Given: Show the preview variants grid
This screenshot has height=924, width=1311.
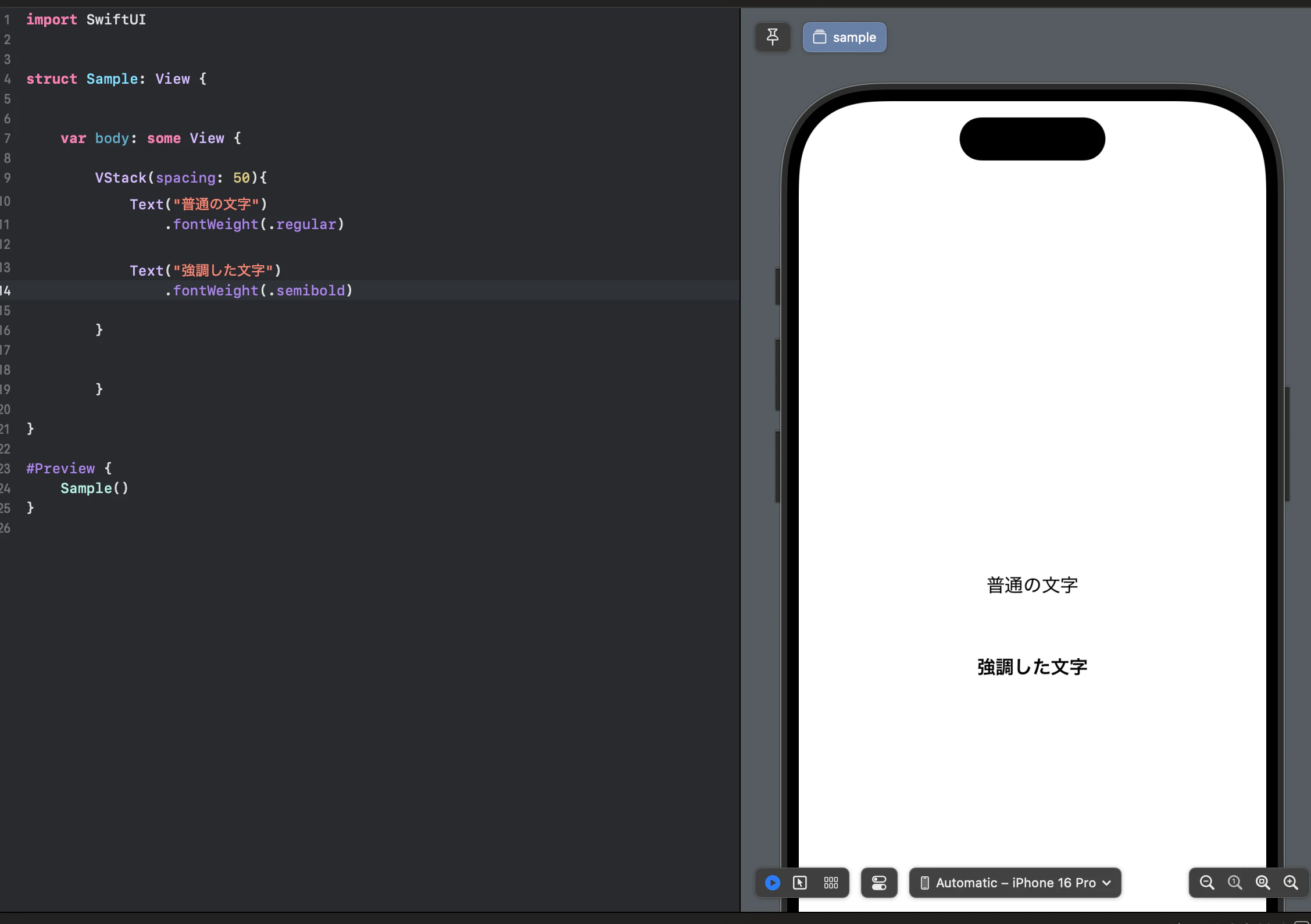Looking at the screenshot, I should [830, 883].
